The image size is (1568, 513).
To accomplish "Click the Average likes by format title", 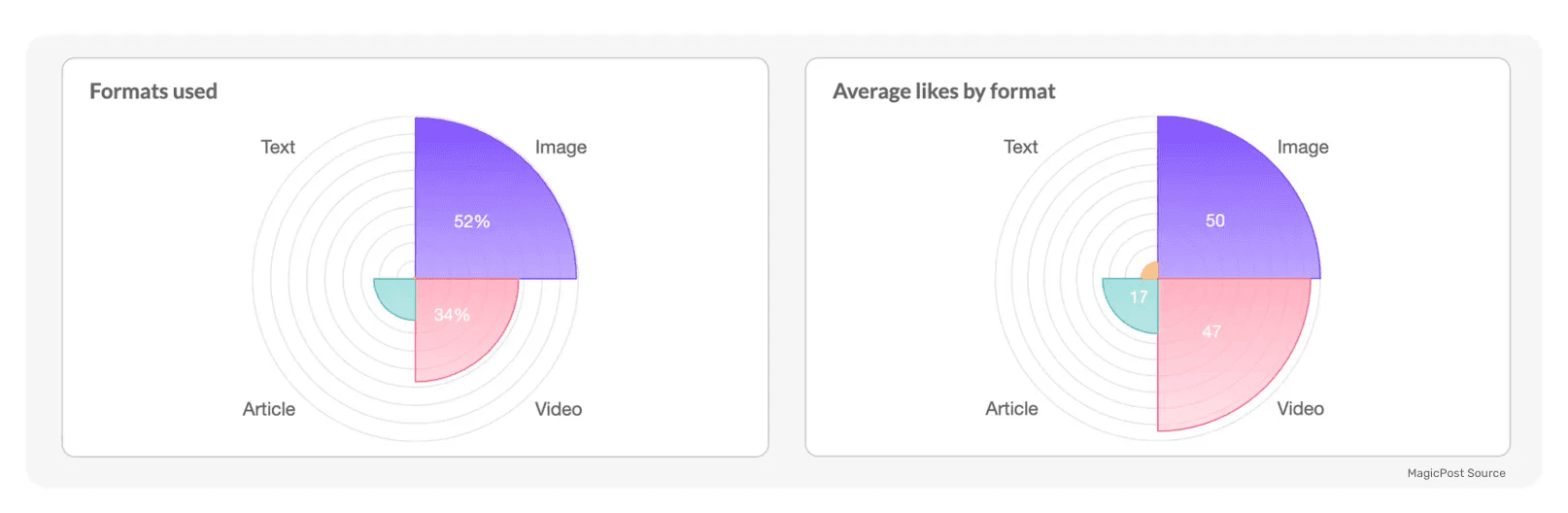I will point(943,91).
